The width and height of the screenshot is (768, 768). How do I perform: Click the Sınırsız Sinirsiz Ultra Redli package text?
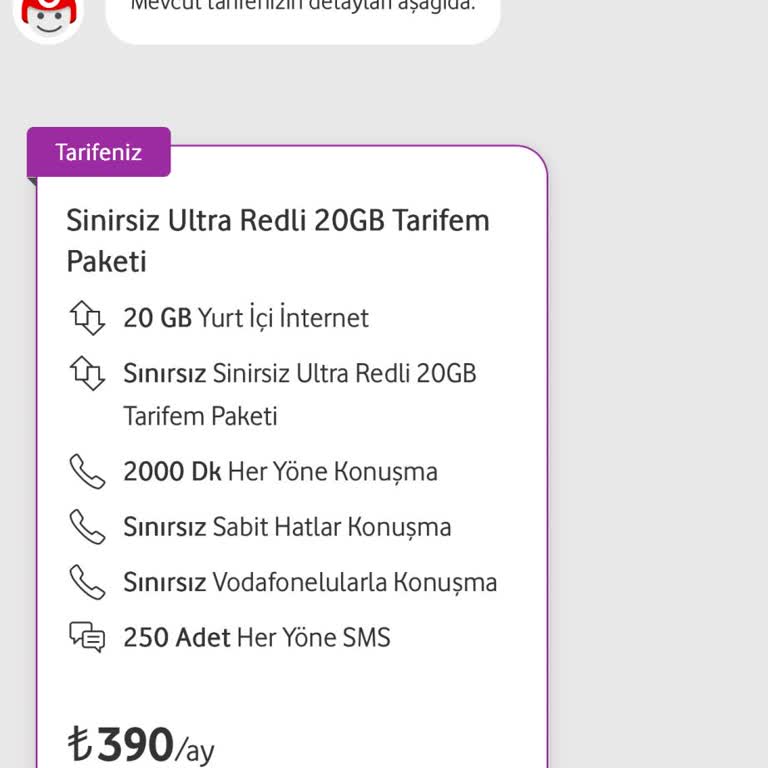pos(300,373)
